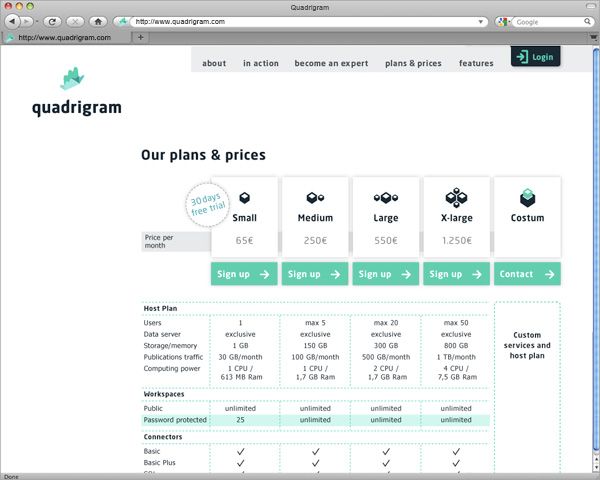Click the Small plan 65€ price
The height and width of the screenshot is (480, 600).
pos(245,240)
